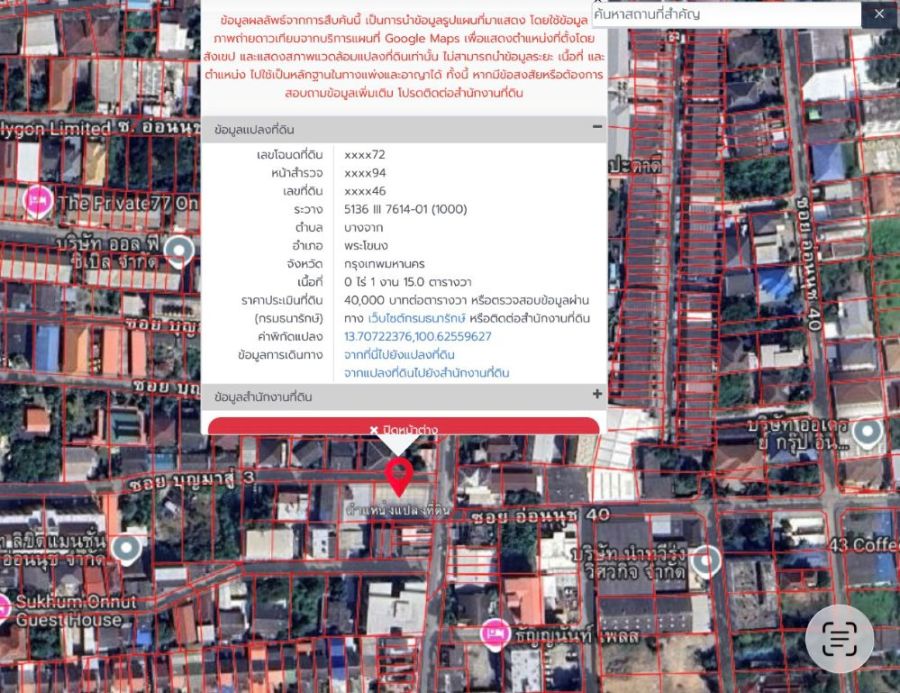Select The Private 77 hotel marker

click(x=39, y=200)
